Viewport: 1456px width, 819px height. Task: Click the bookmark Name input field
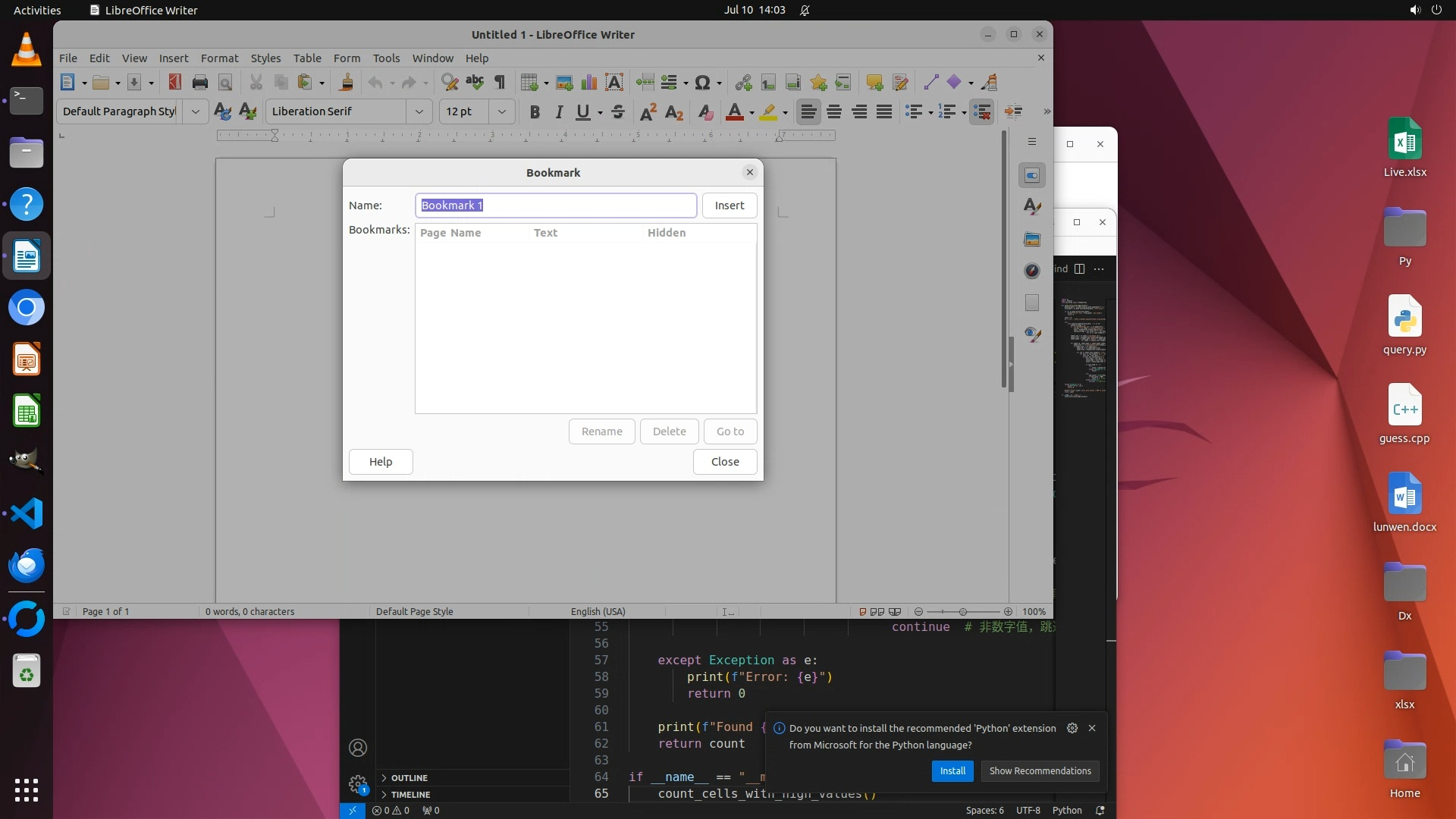pos(555,206)
